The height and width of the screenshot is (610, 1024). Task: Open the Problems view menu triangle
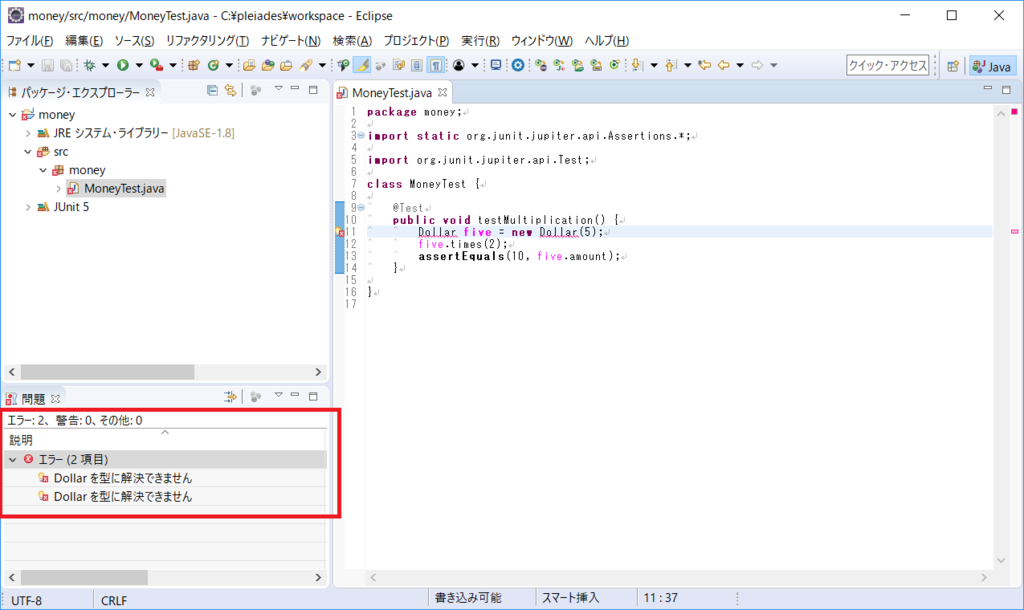point(278,394)
